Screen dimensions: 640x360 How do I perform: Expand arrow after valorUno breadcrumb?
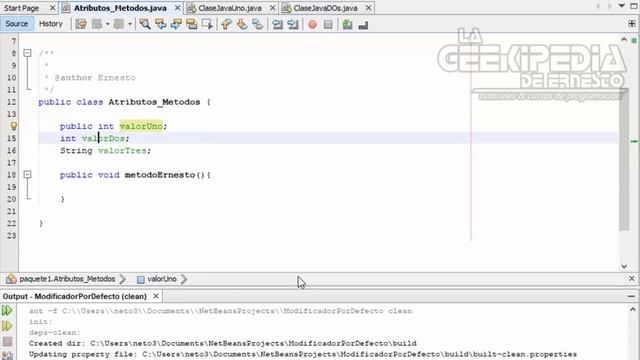(x=184, y=279)
